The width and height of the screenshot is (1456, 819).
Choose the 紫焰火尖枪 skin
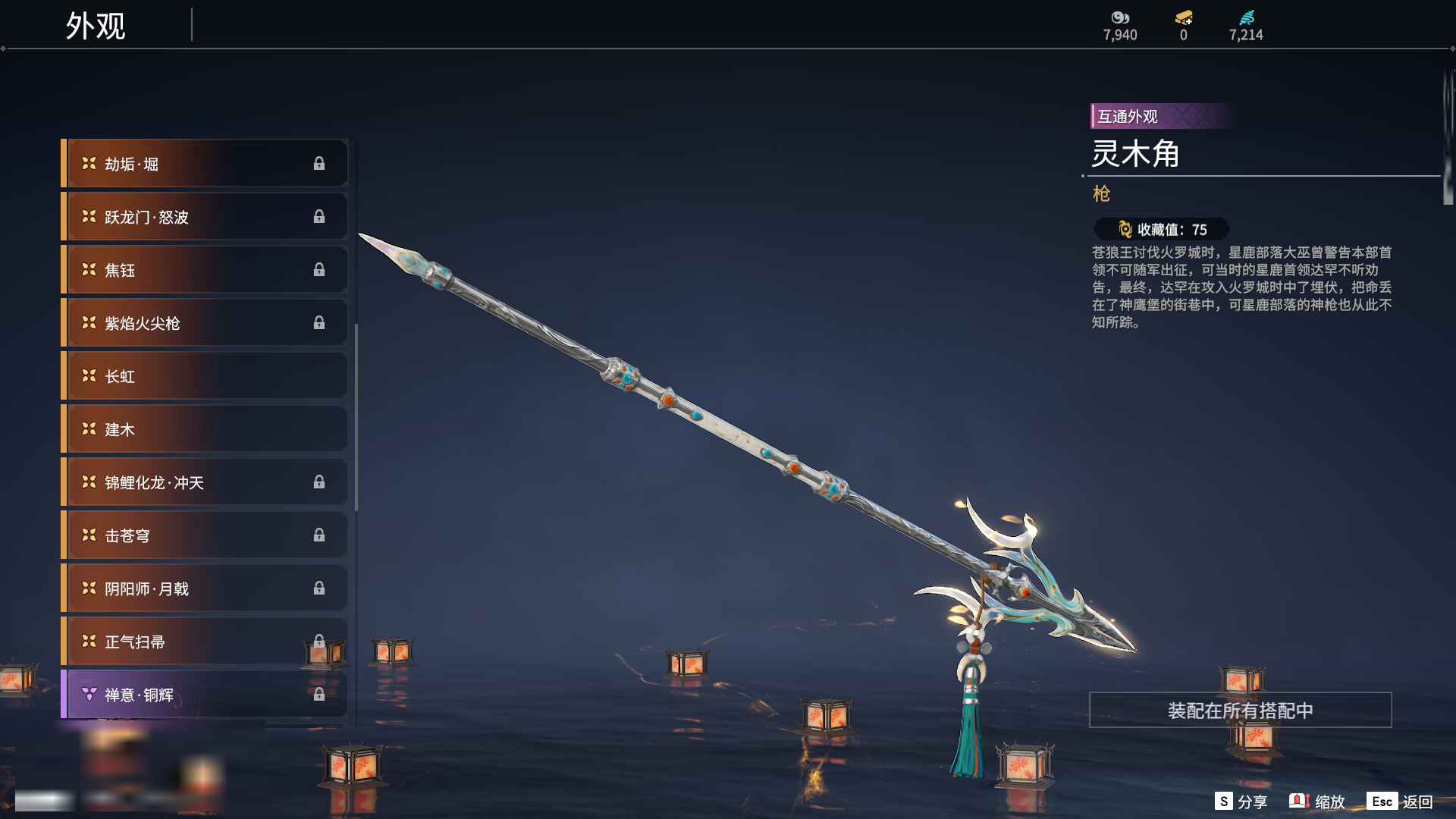pyautogui.click(x=205, y=323)
